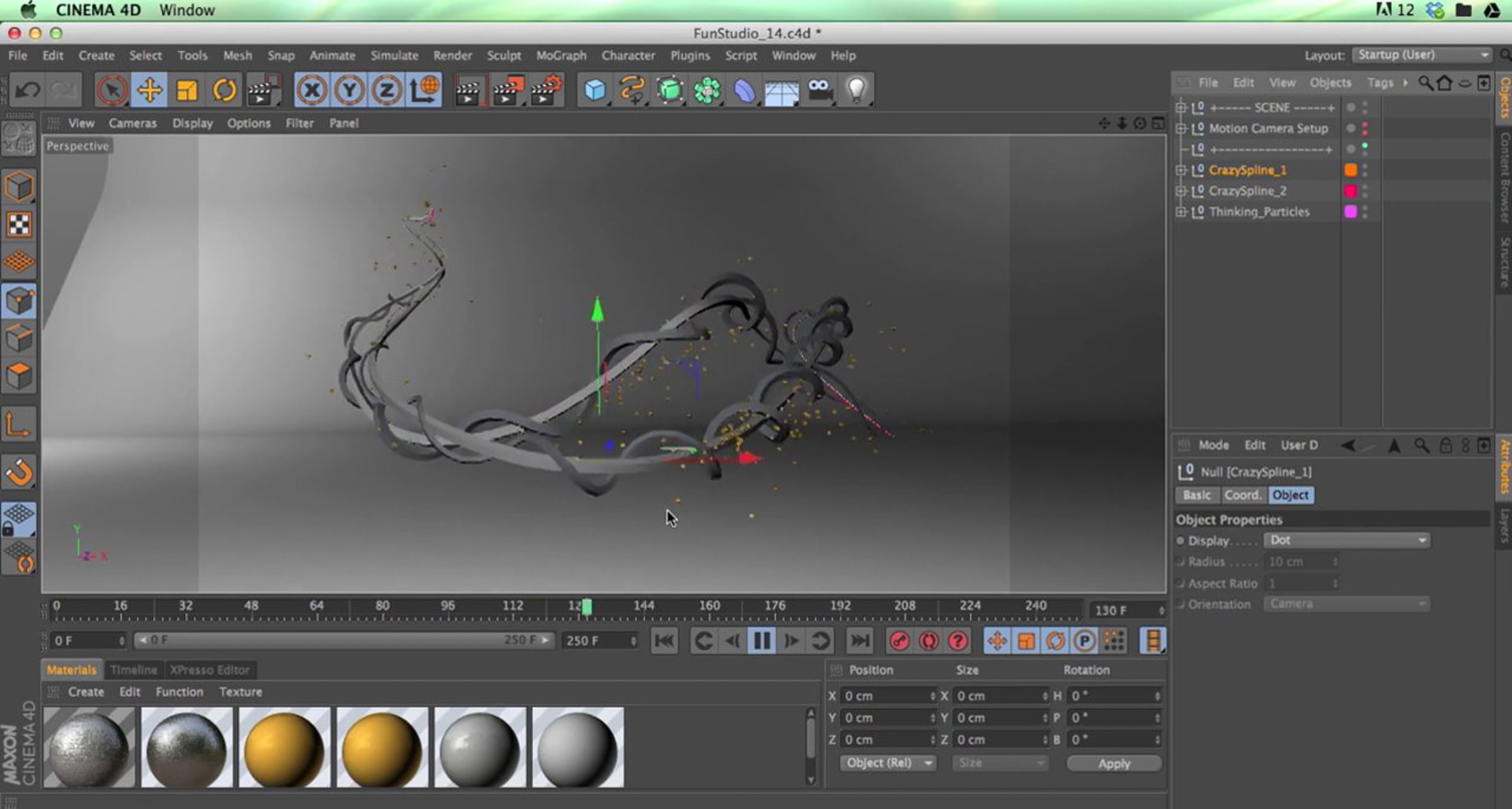Toggle autokeying red button
1512x809 pixels.
tap(928, 641)
